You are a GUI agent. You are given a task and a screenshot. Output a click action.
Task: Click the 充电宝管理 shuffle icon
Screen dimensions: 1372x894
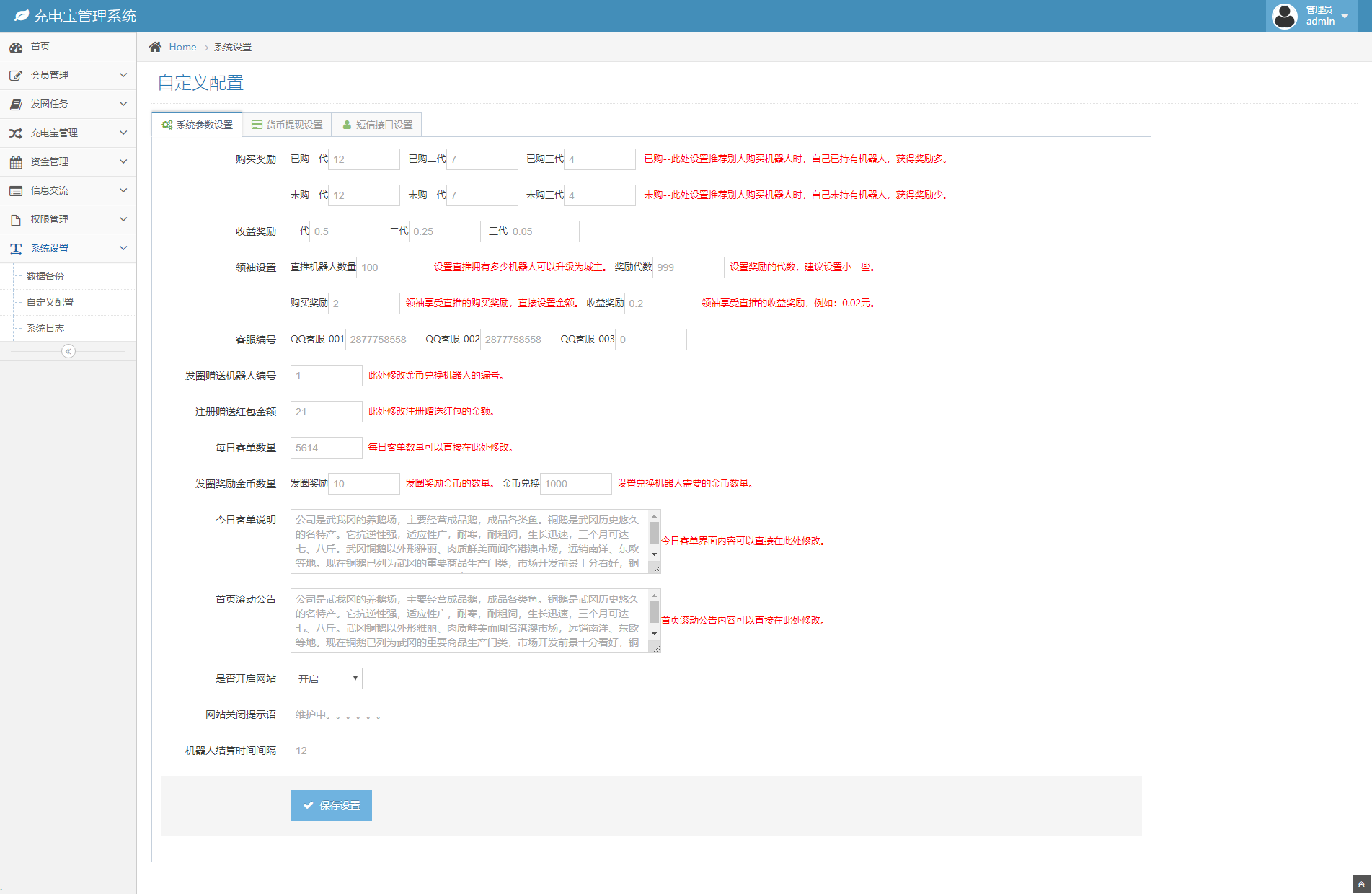tap(16, 133)
